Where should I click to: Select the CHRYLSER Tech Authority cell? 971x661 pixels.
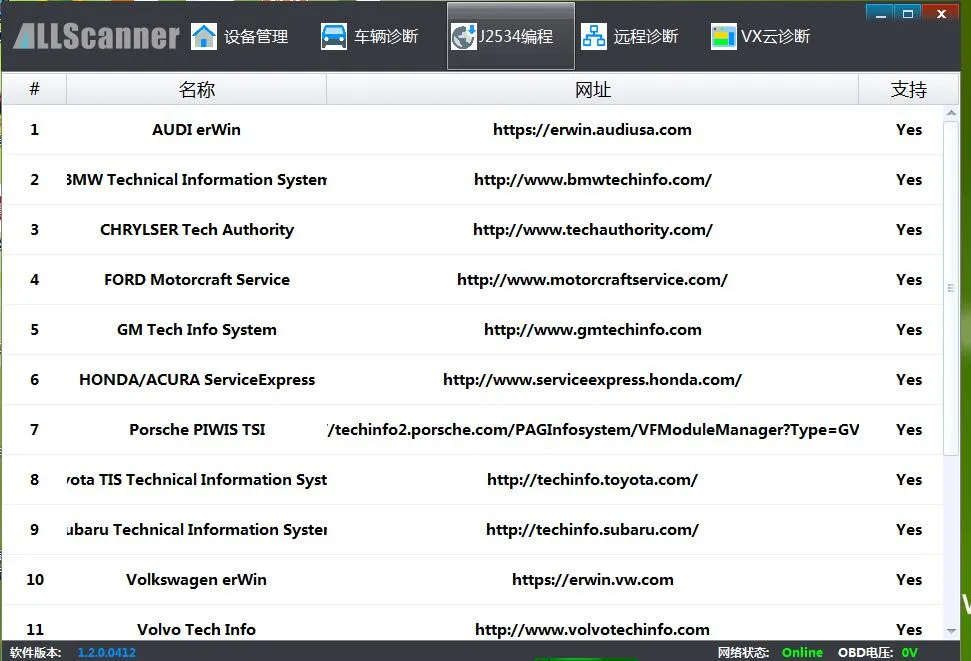click(x=196, y=230)
